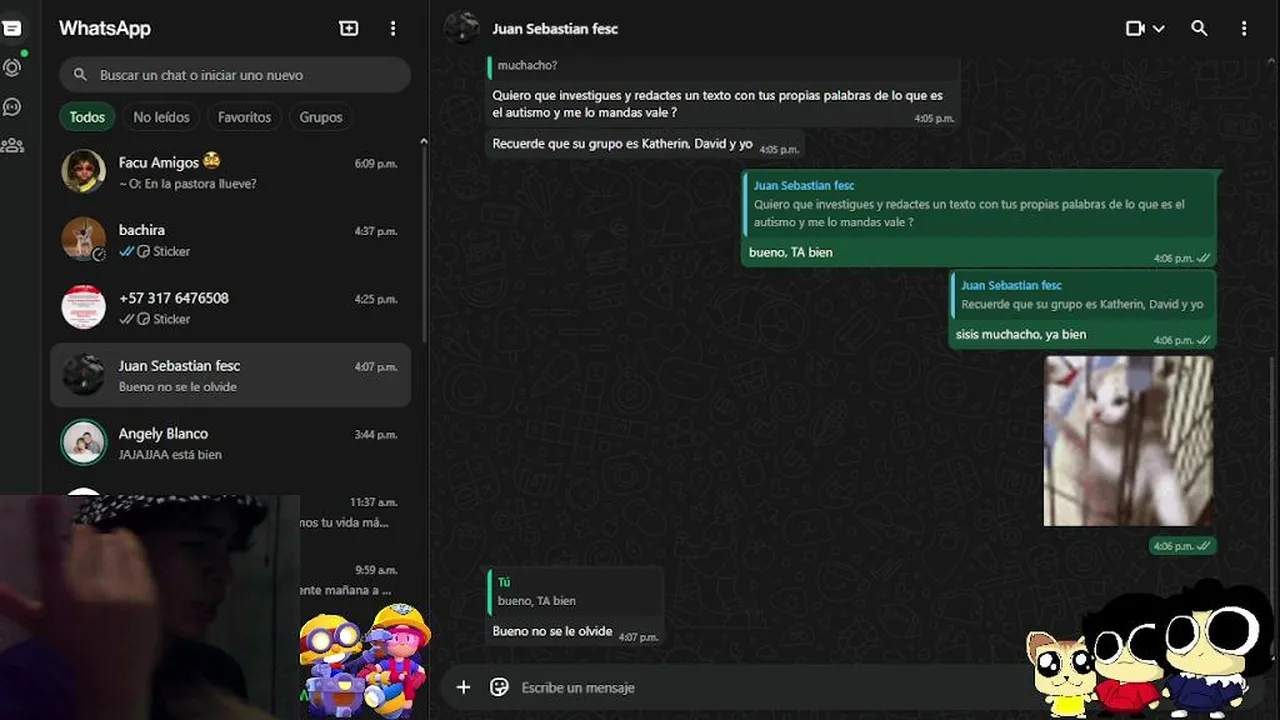Open the emoji and sticker picker

click(499, 687)
